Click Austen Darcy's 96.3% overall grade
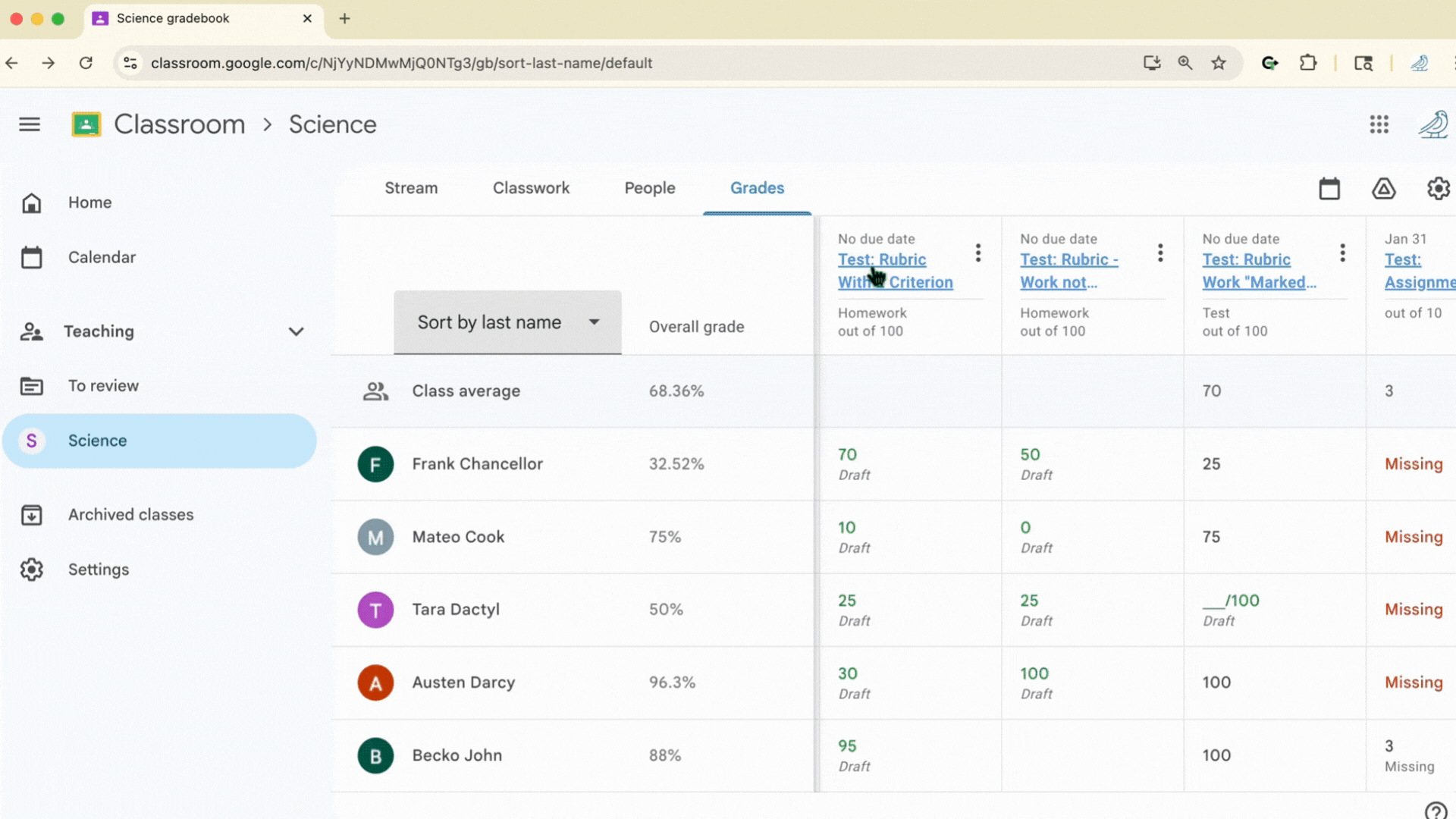The height and width of the screenshot is (819, 1456). pos(672,682)
